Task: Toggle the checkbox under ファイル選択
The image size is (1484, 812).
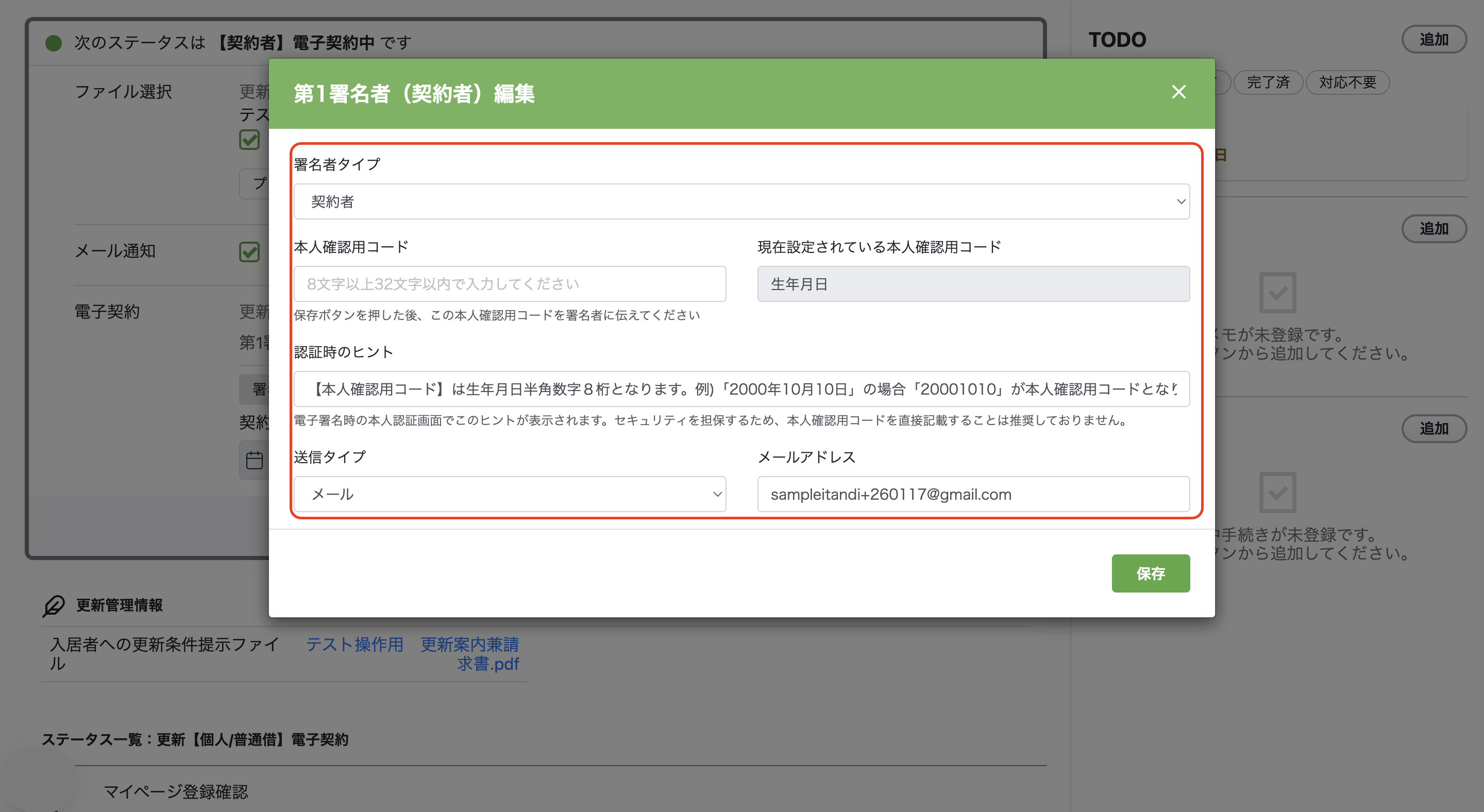Action: tap(249, 139)
